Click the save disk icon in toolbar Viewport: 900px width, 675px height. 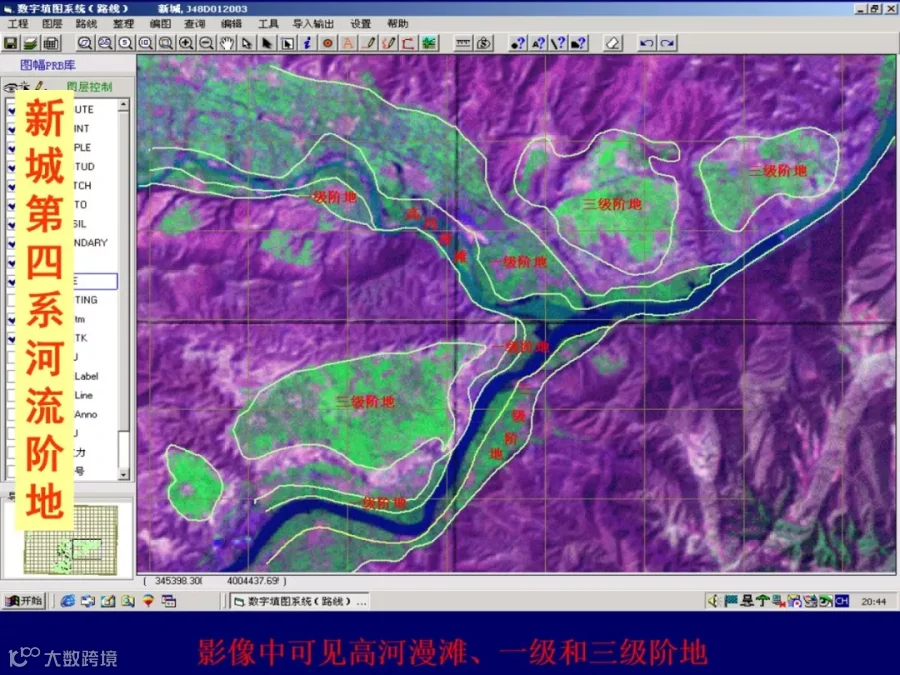[10, 43]
